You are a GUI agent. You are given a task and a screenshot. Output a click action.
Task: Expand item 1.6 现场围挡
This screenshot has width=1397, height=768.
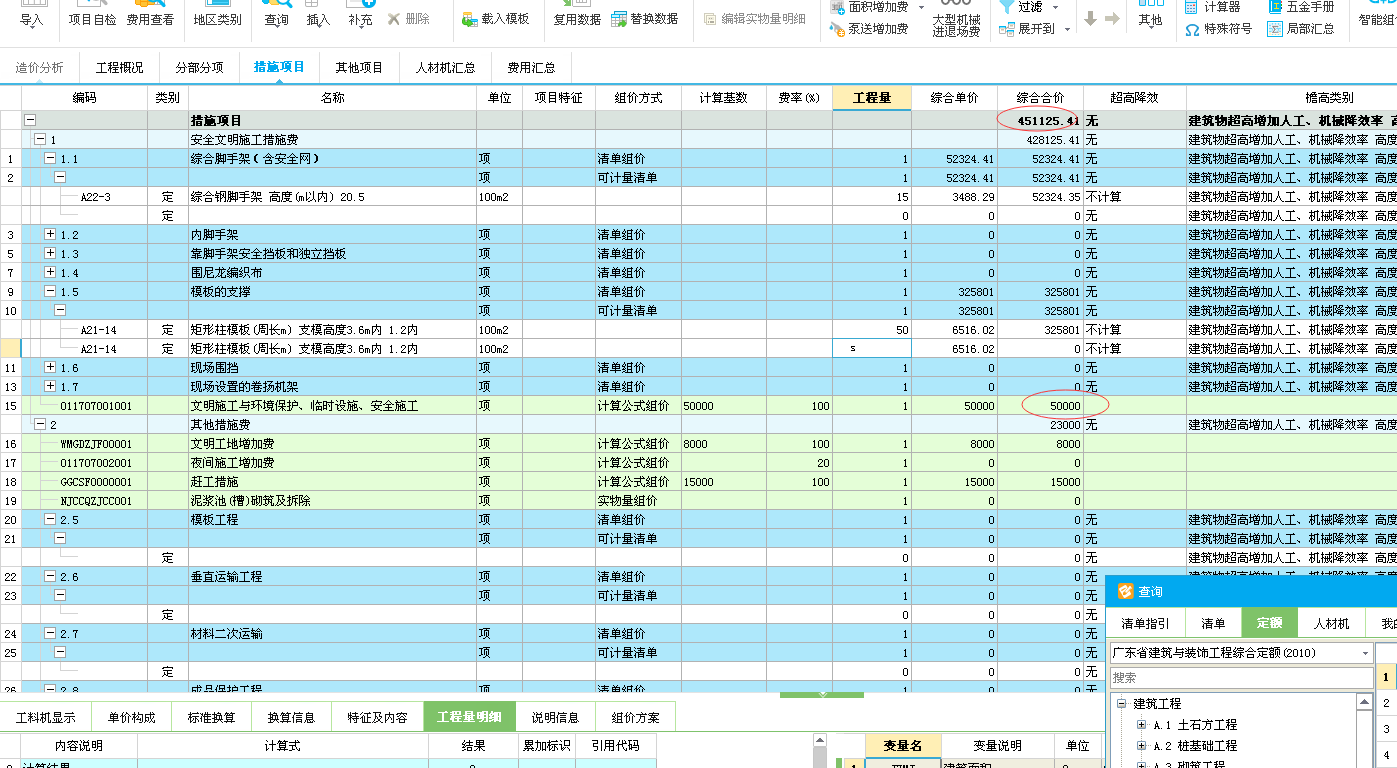(x=50, y=367)
